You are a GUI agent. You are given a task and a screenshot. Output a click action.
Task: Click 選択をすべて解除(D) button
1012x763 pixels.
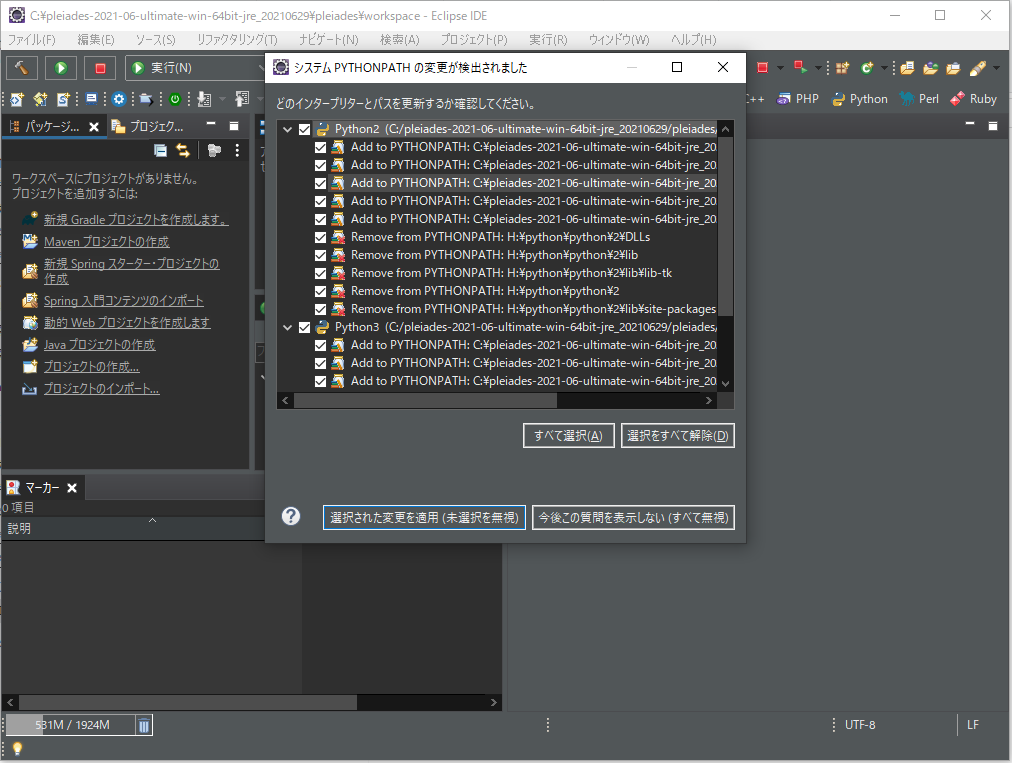(x=678, y=436)
